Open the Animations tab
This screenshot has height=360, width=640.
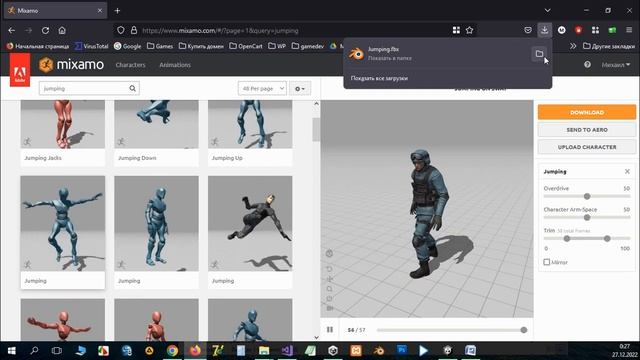(x=175, y=65)
